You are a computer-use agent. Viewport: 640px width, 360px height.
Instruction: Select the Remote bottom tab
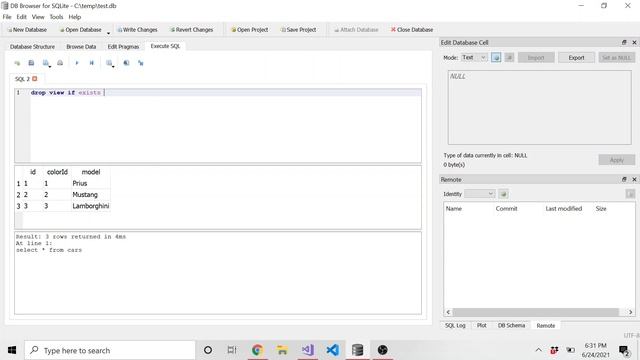pyautogui.click(x=546, y=325)
